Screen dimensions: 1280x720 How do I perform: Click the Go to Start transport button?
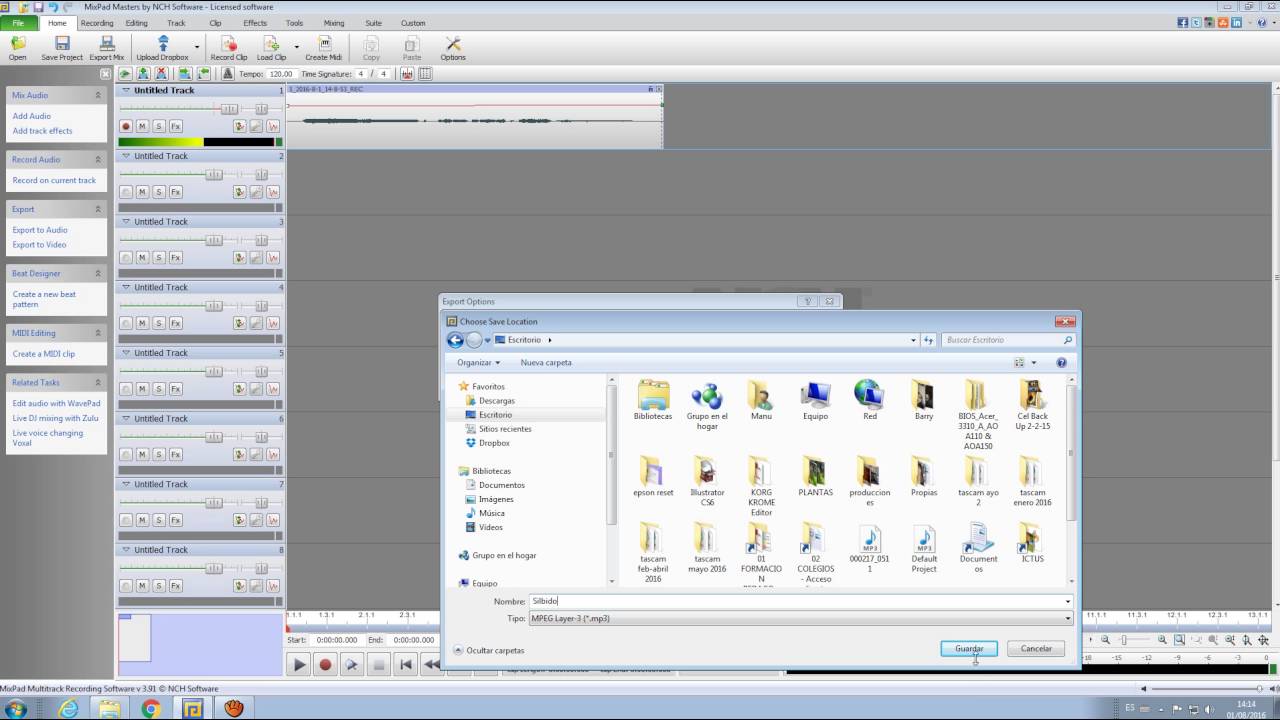tap(405, 664)
